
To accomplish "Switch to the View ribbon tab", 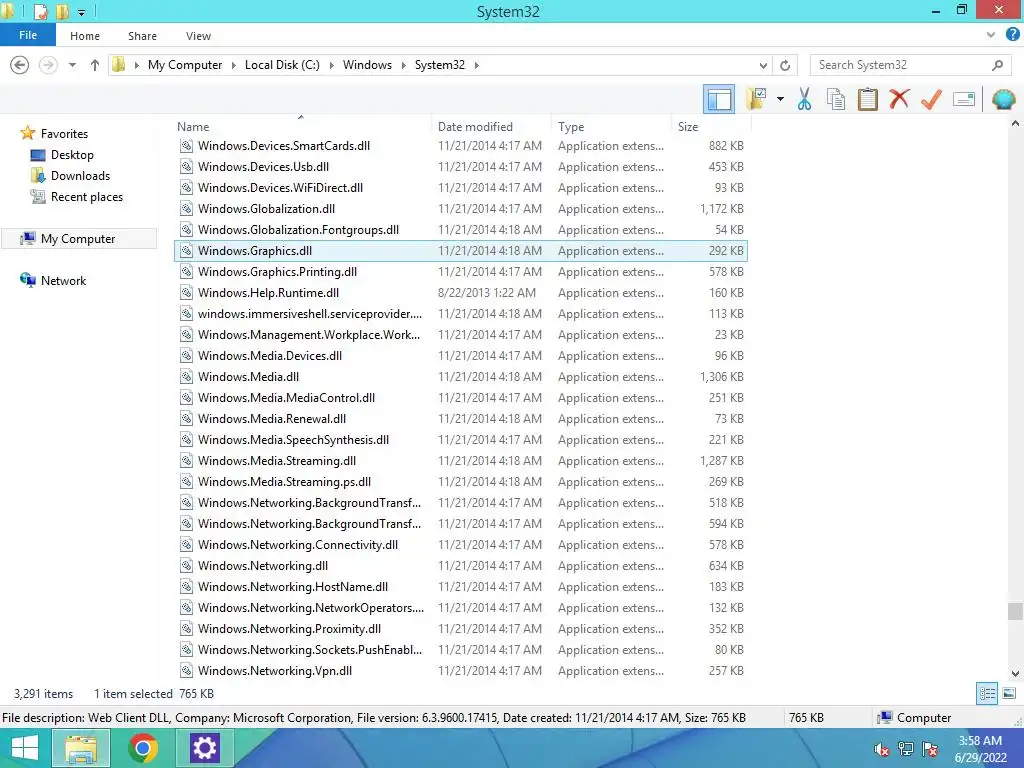I will pyautogui.click(x=199, y=36).
